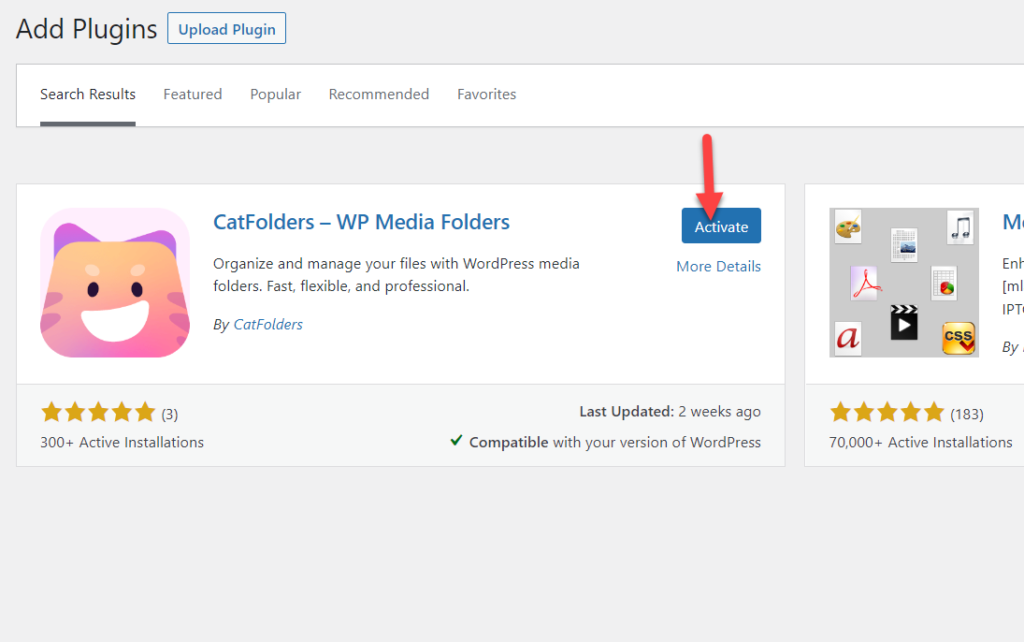Click the '(3)' review count
The image size is (1024, 642).
[170, 414]
